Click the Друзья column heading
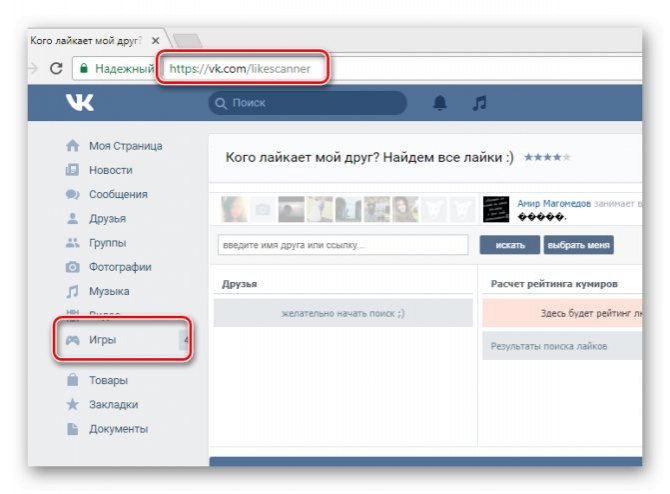Viewport: 670px width, 494px height. pyautogui.click(x=240, y=284)
